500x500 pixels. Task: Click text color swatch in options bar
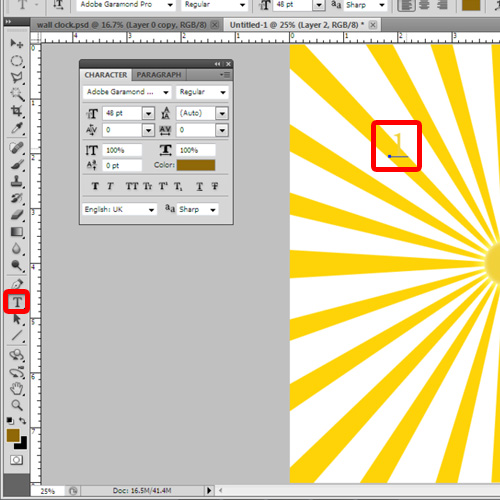click(x=471, y=5)
